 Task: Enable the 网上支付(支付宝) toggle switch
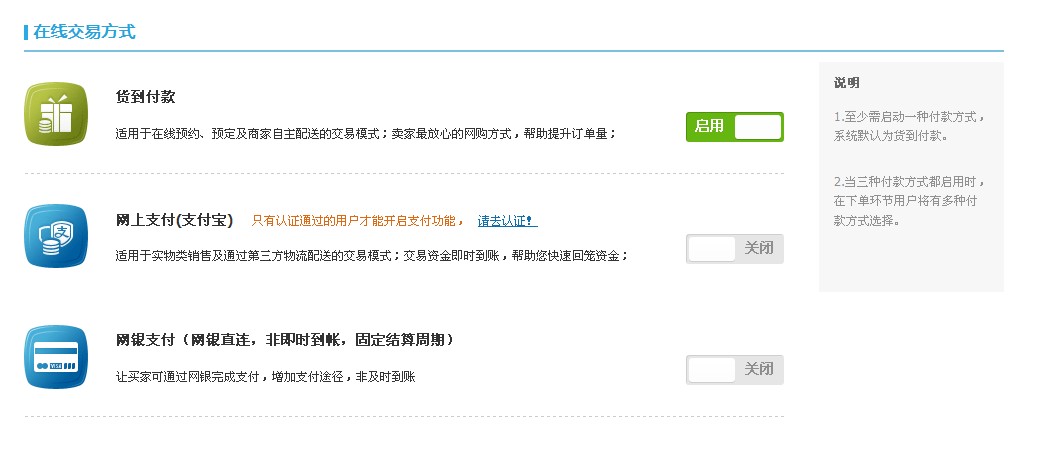[734, 249]
